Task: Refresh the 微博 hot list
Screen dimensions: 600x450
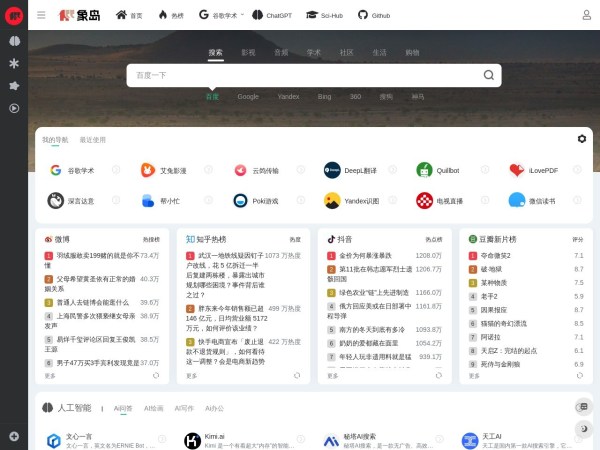Action: tap(156, 376)
